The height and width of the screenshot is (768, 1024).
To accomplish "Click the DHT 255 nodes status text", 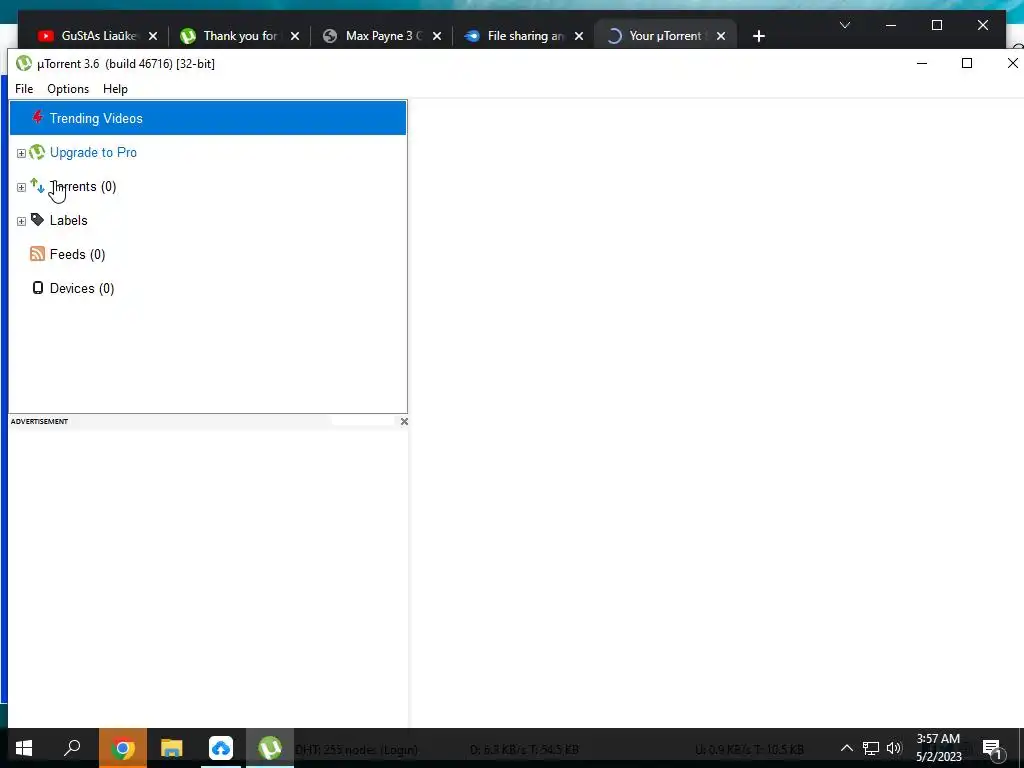I will point(357,750).
